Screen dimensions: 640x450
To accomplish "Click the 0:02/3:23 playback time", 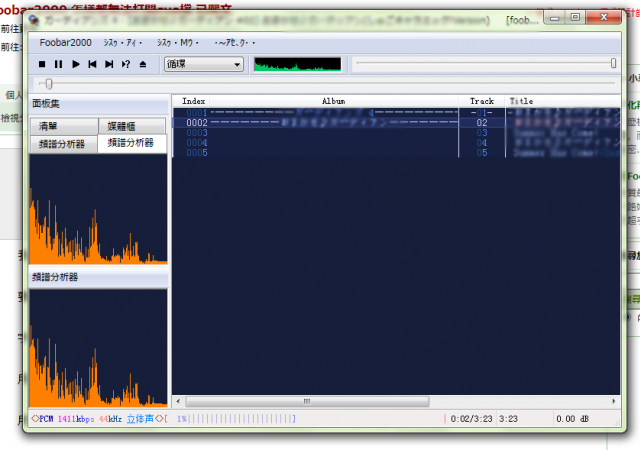I will click(471, 419).
